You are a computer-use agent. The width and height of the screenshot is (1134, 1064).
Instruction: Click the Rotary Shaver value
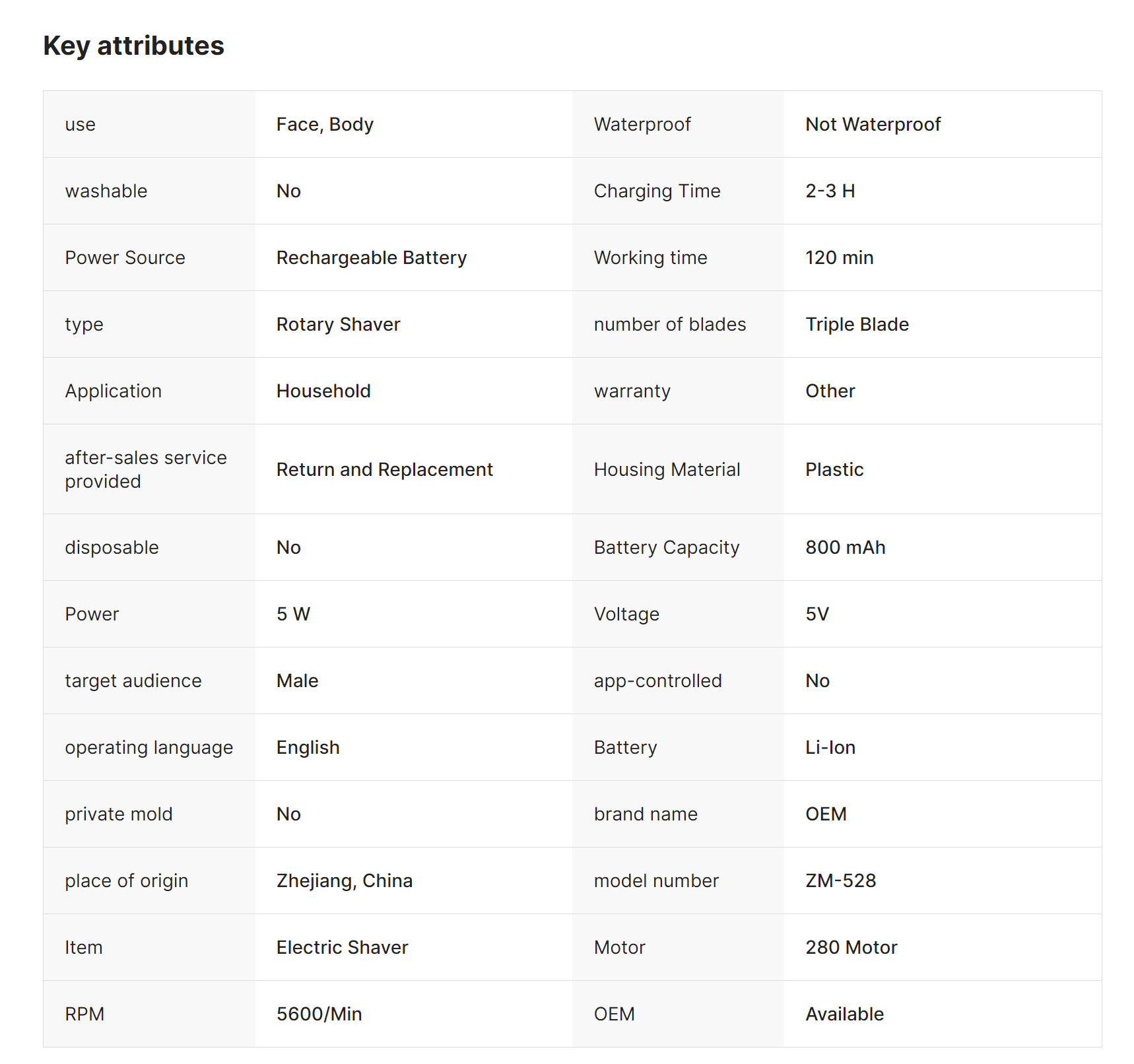pos(338,324)
